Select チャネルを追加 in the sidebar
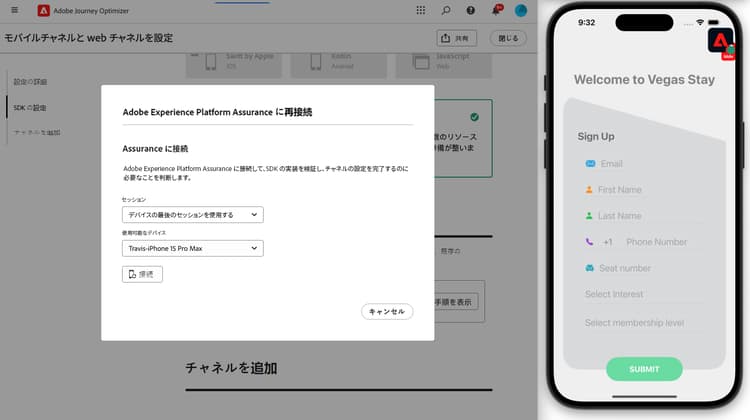The image size is (750, 420). [x=37, y=133]
